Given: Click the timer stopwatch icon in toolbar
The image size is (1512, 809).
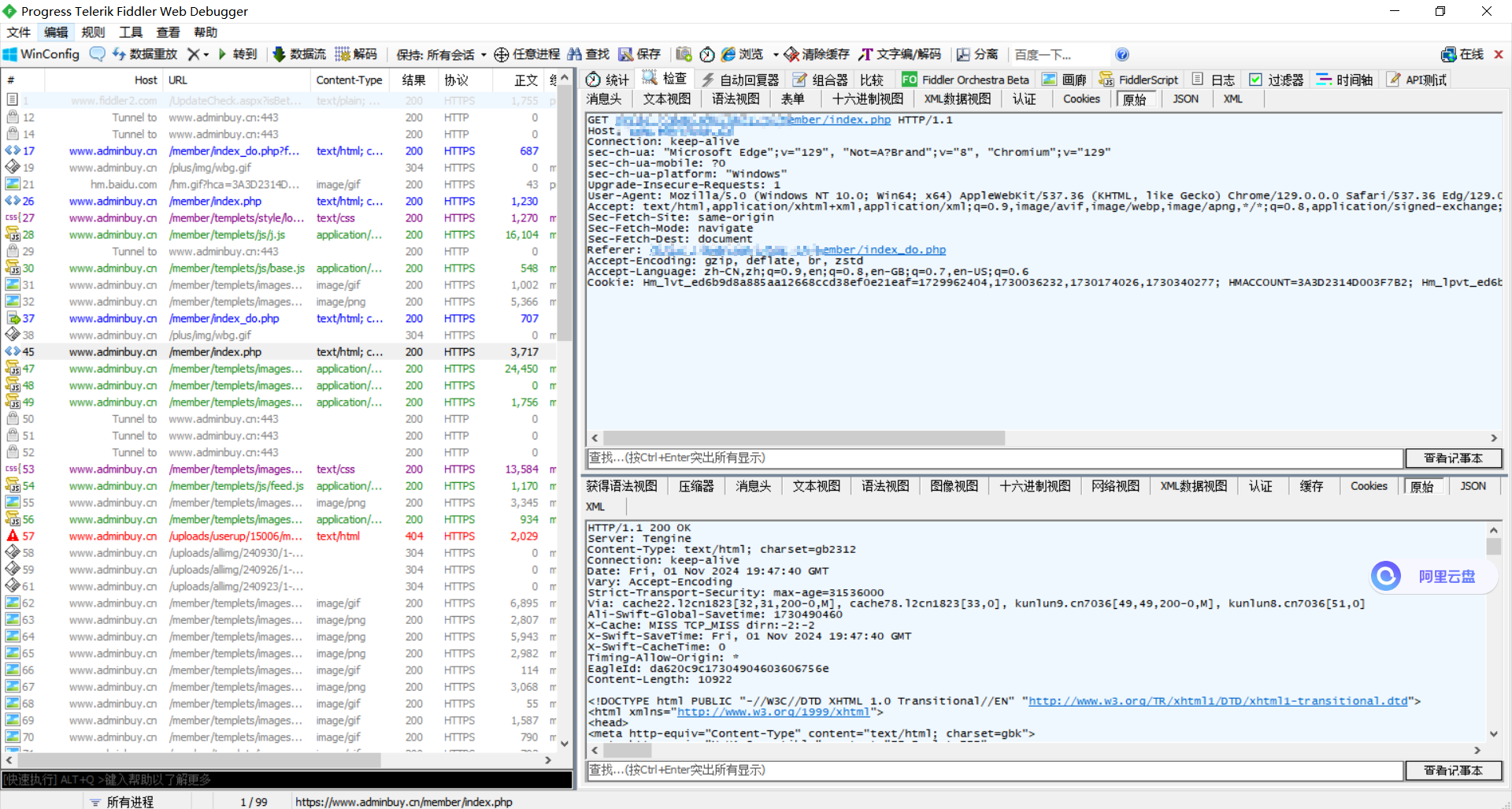Looking at the screenshot, I should click(707, 54).
